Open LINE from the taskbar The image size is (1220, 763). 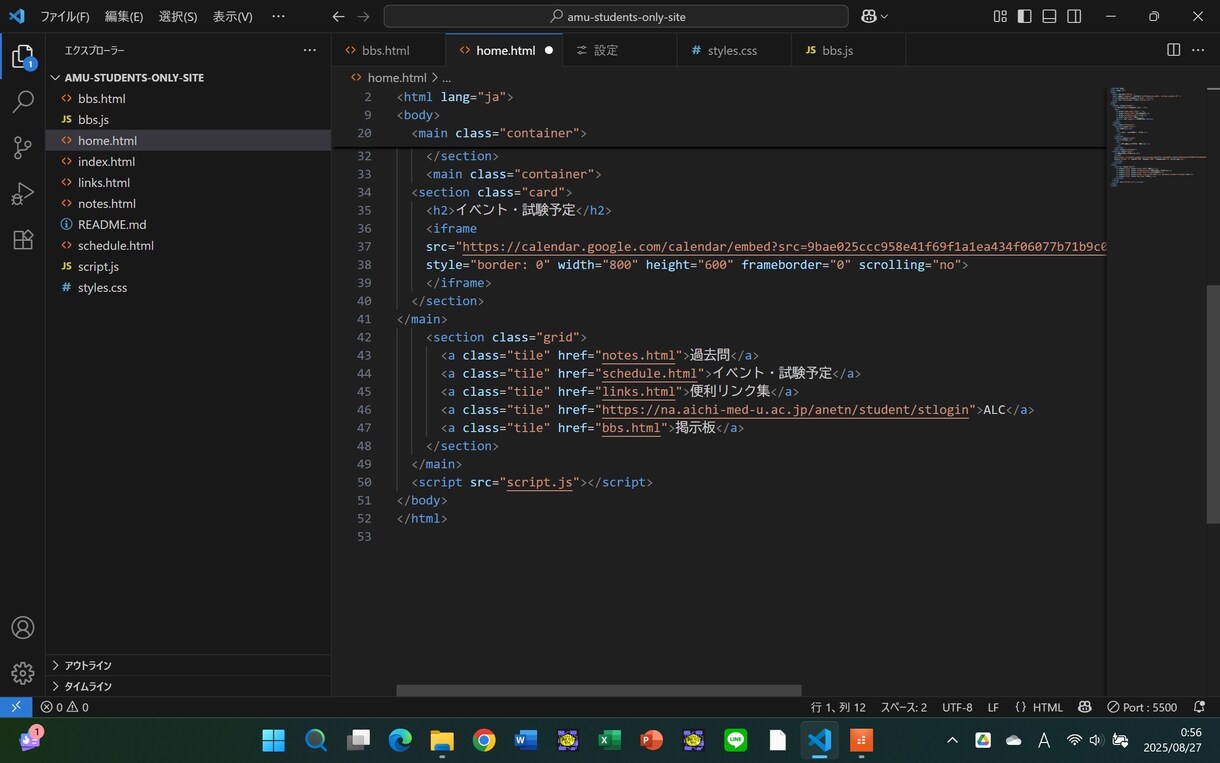click(736, 740)
